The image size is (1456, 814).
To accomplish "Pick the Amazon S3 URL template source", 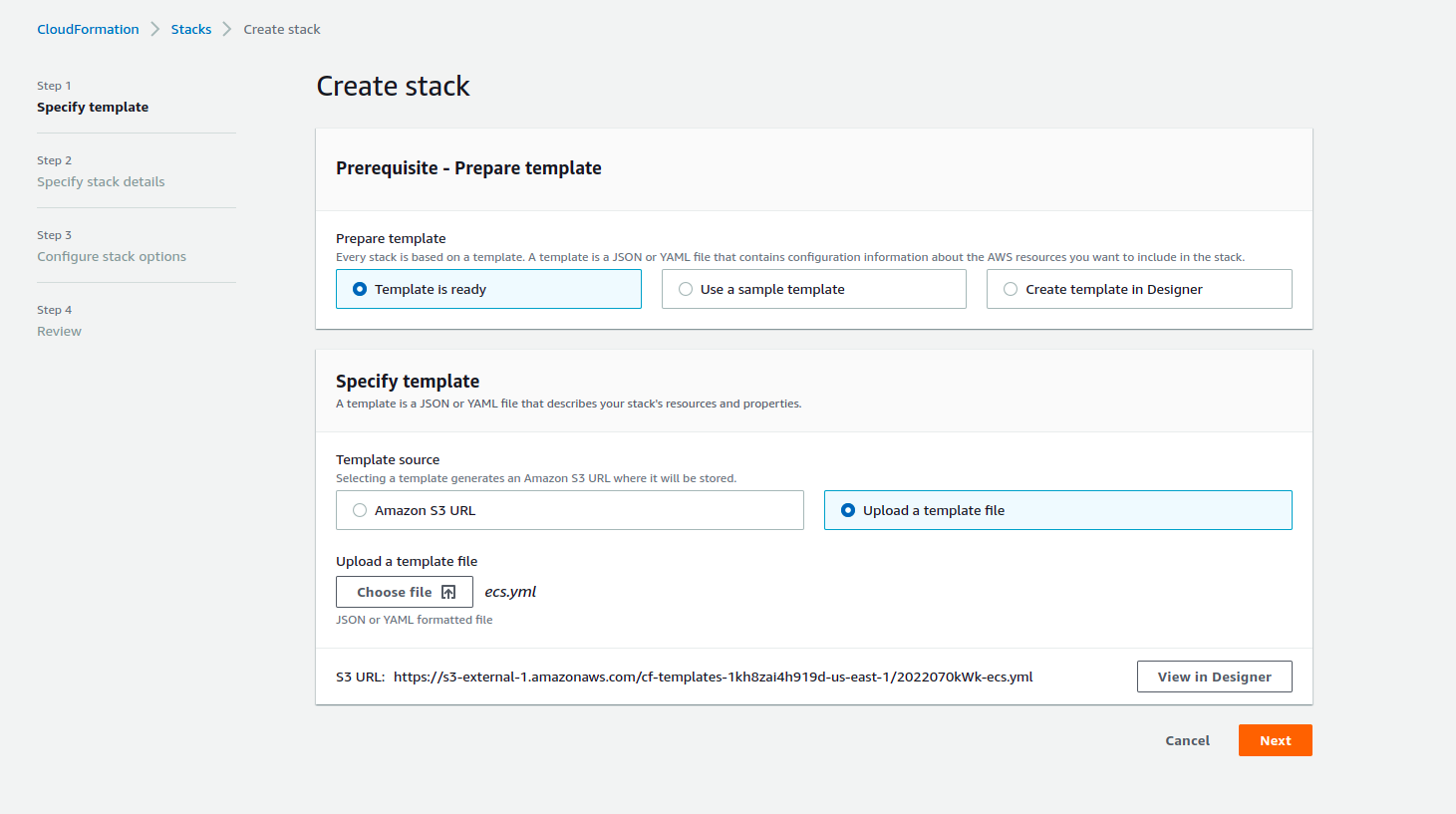I will tap(359, 509).
